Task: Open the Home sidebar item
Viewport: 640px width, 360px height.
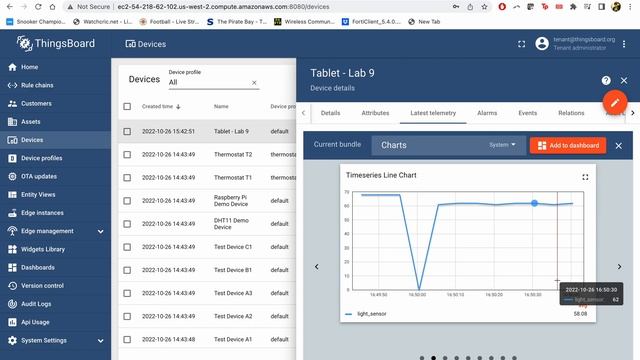Action: point(55,67)
